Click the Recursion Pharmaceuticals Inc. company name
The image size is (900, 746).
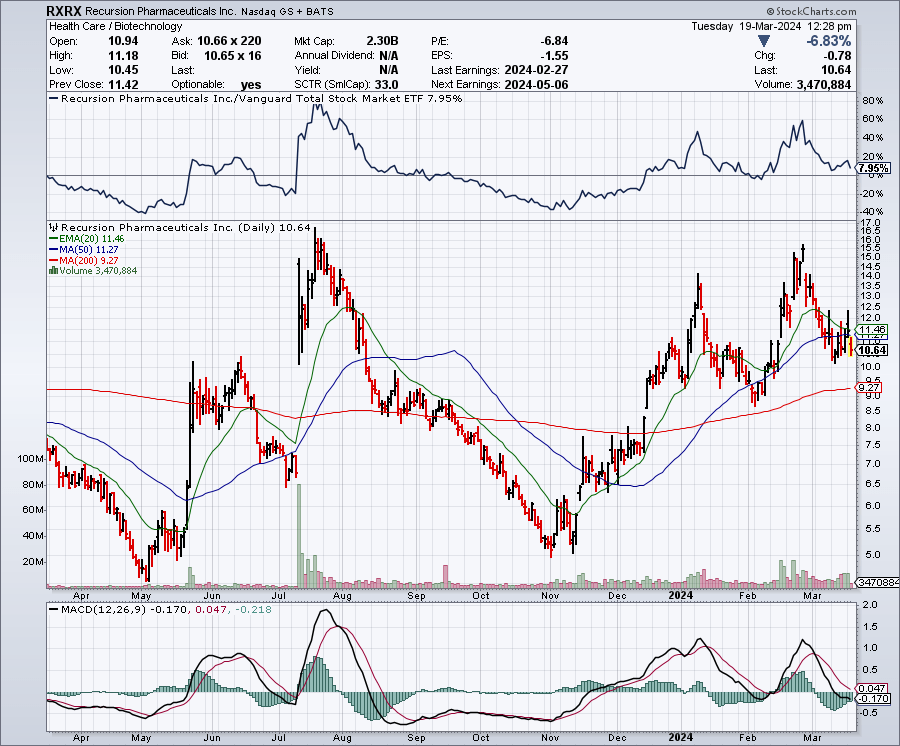tap(161, 11)
